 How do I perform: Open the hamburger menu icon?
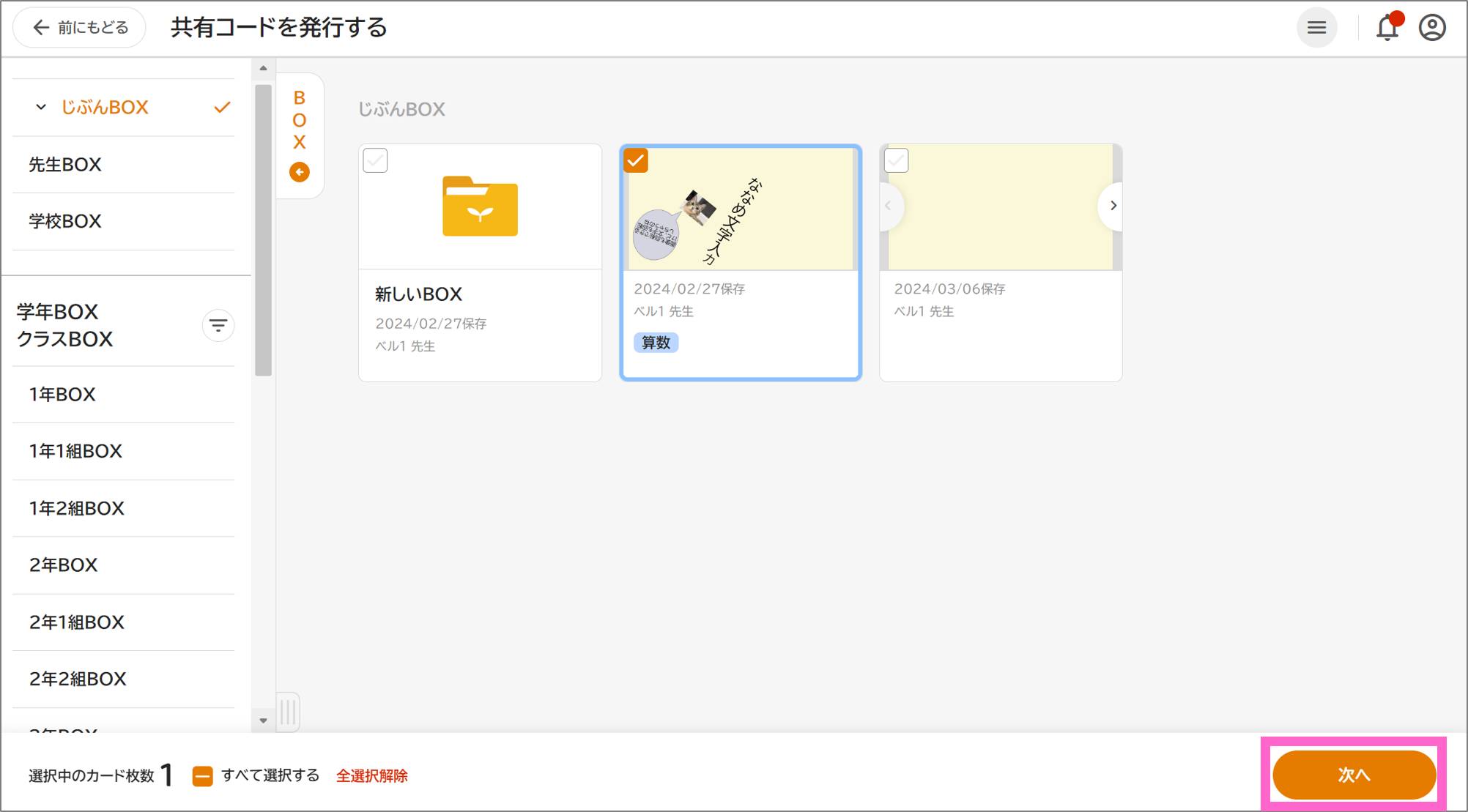1316,28
